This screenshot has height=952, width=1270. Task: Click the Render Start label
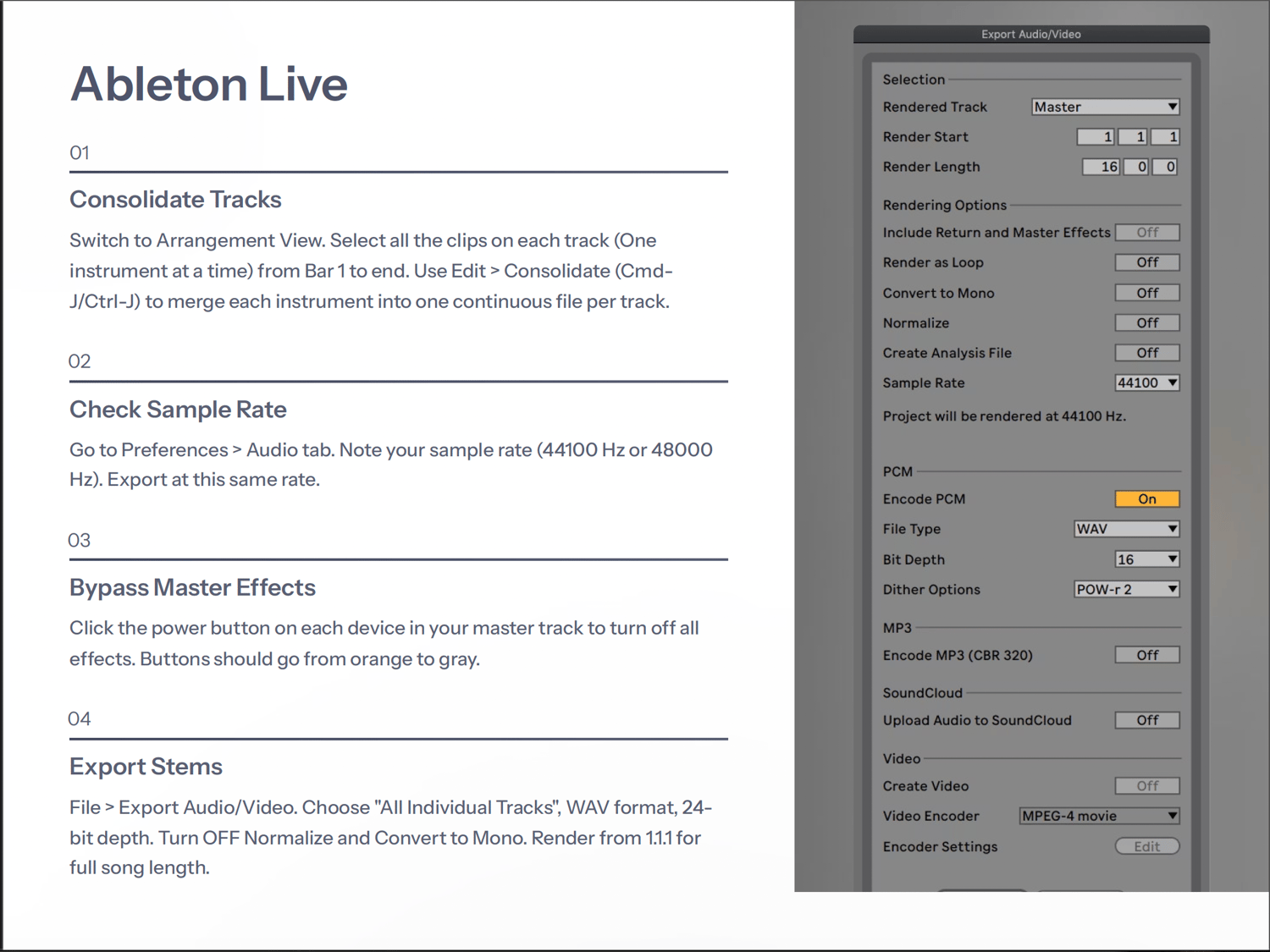pos(925,137)
